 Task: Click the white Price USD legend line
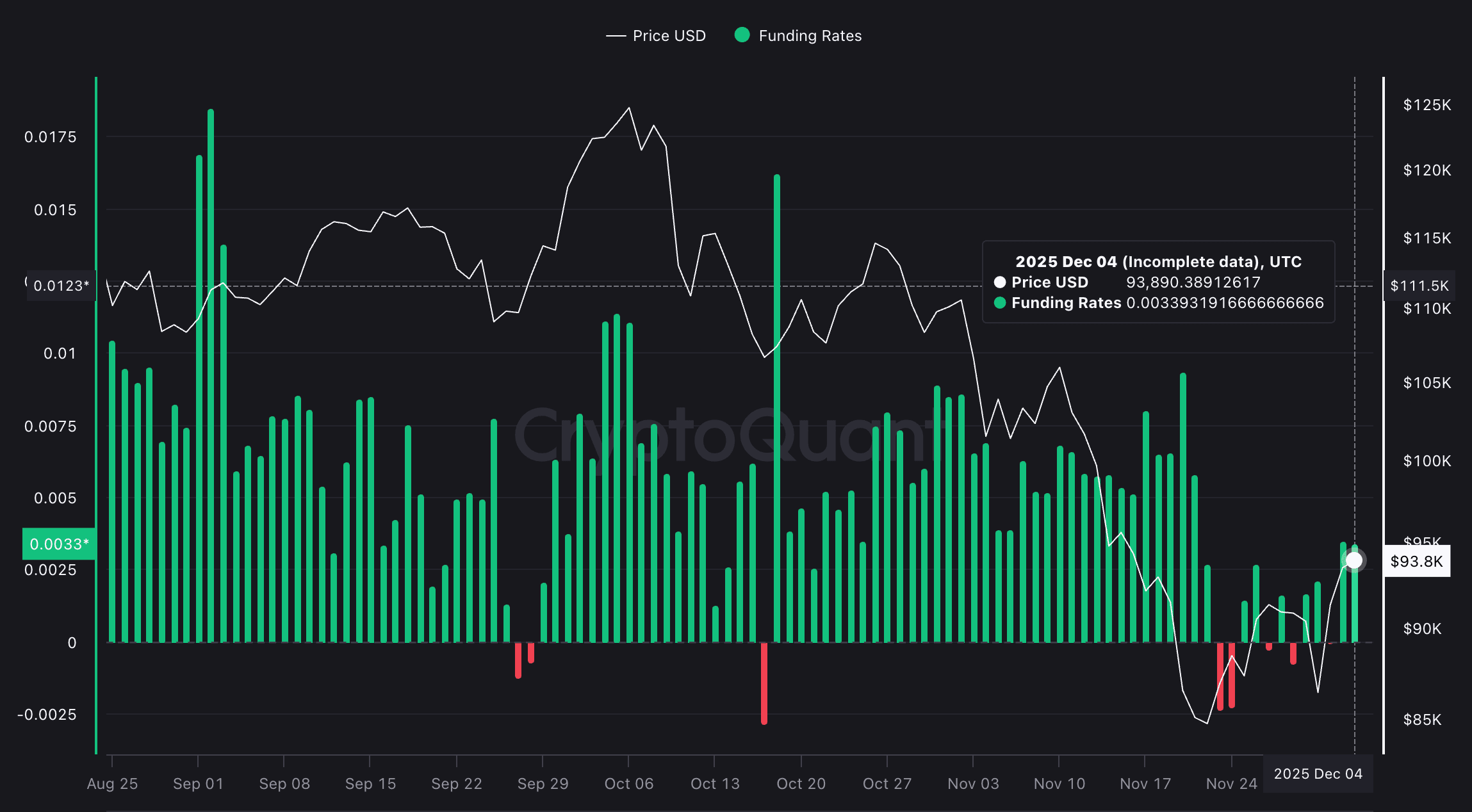tap(616, 36)
